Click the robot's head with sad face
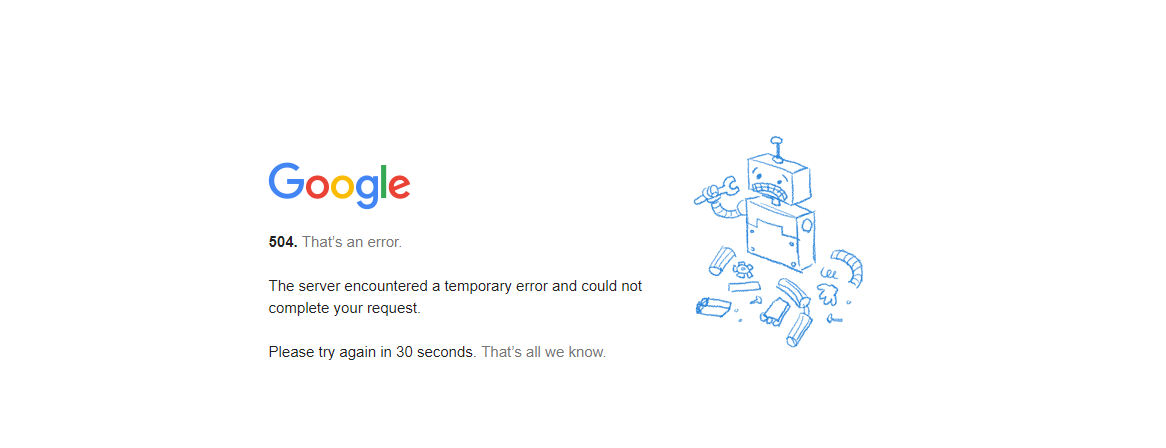This screenshot has height=448, width=1166. pos(778,179)
